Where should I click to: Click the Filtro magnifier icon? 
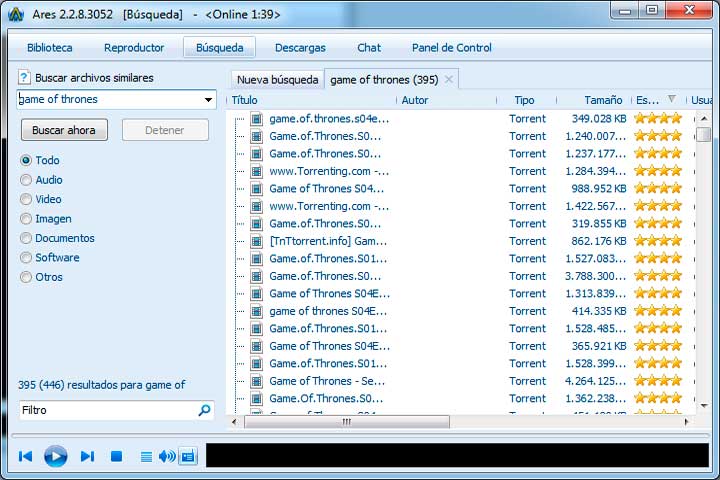click(x=204, y=410)
